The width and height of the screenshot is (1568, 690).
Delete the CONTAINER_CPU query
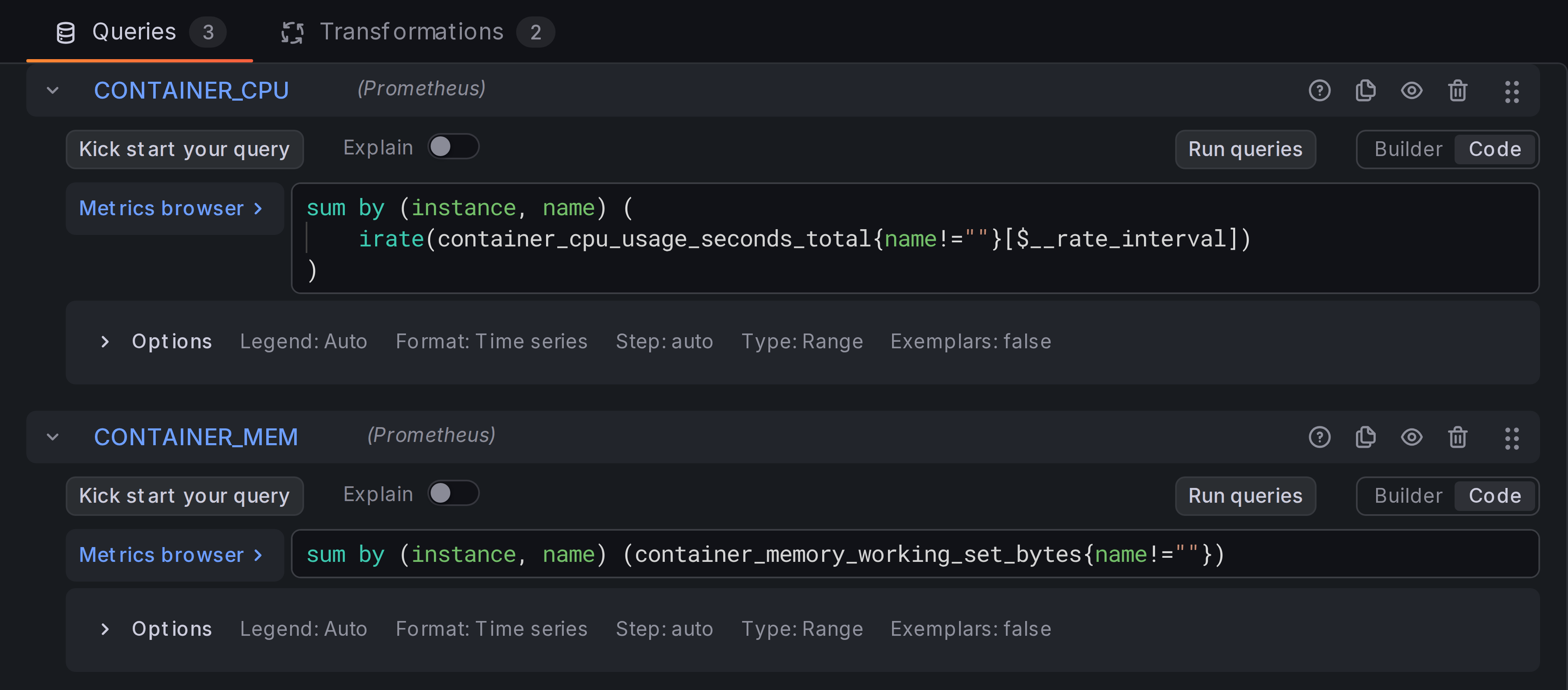point(1457,91)
